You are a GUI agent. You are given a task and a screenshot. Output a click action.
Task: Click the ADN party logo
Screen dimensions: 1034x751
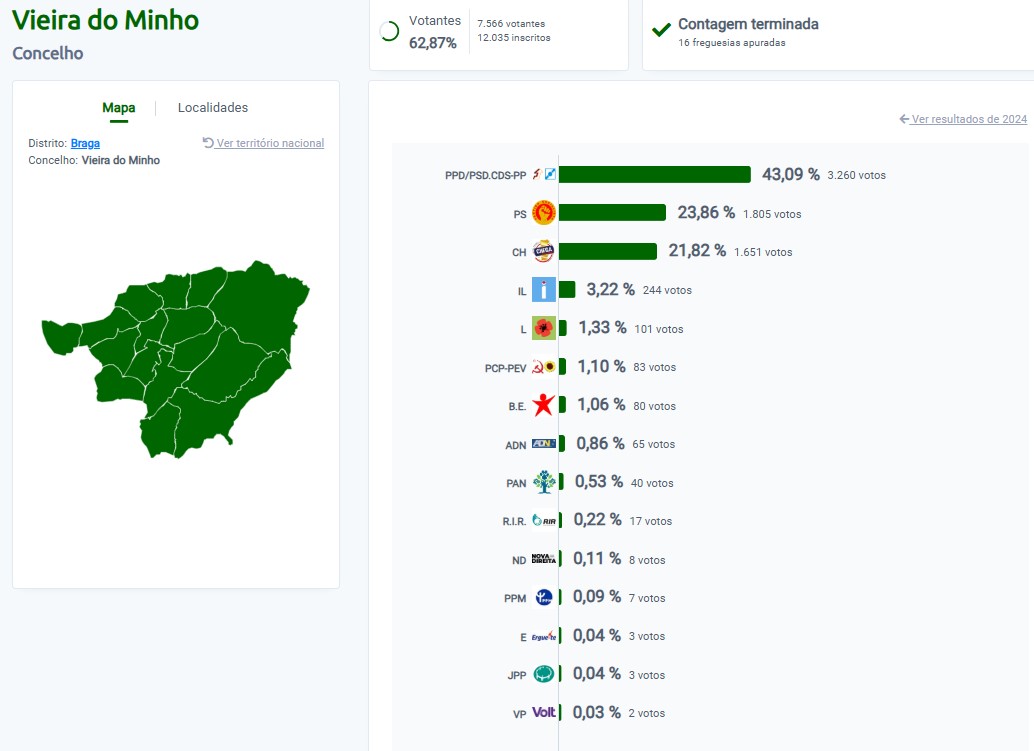[x=543, y=444]
